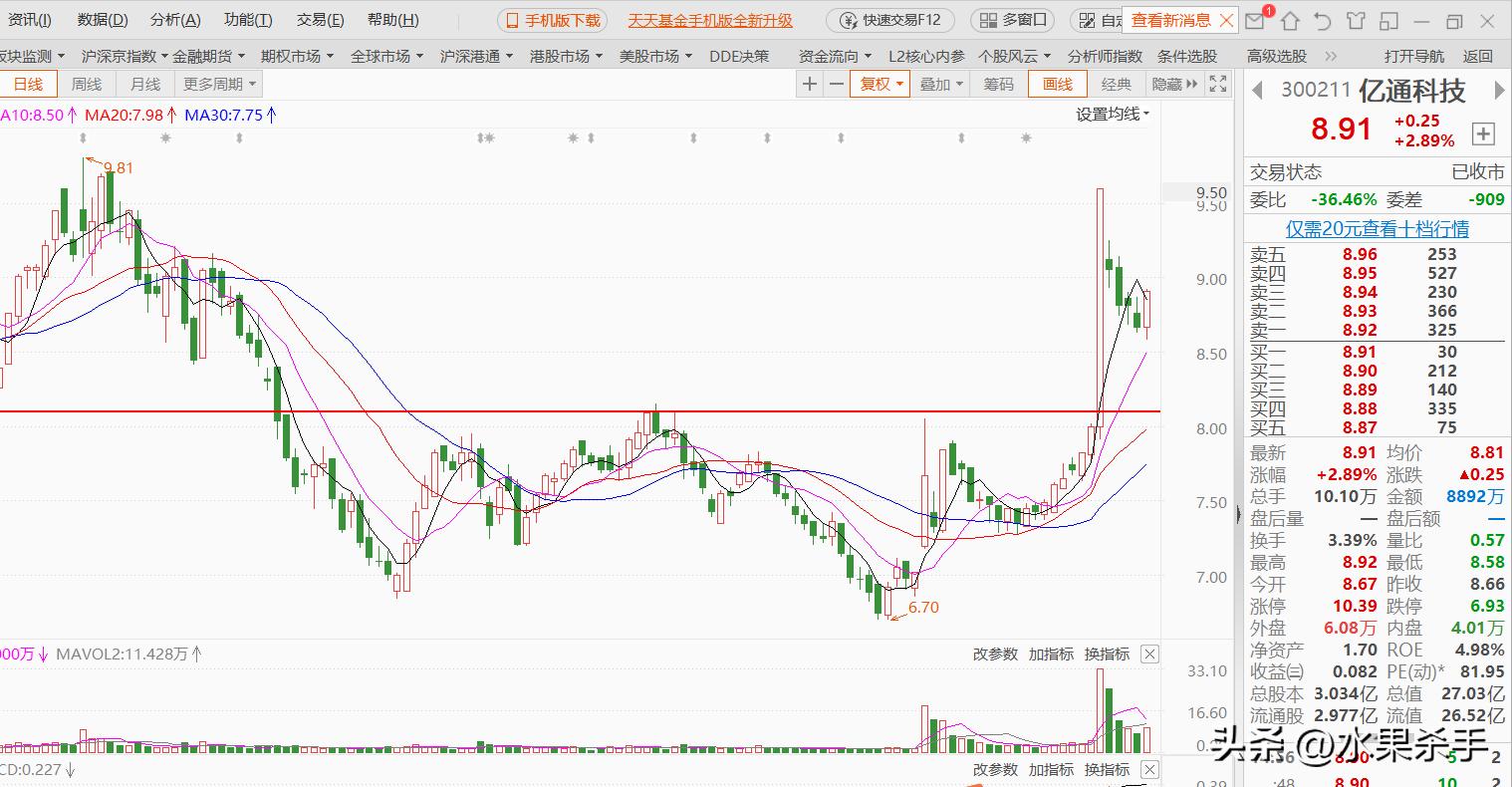Open the skin changer shirt icon
1512x787 pixels.
[x=1356, y=21]
